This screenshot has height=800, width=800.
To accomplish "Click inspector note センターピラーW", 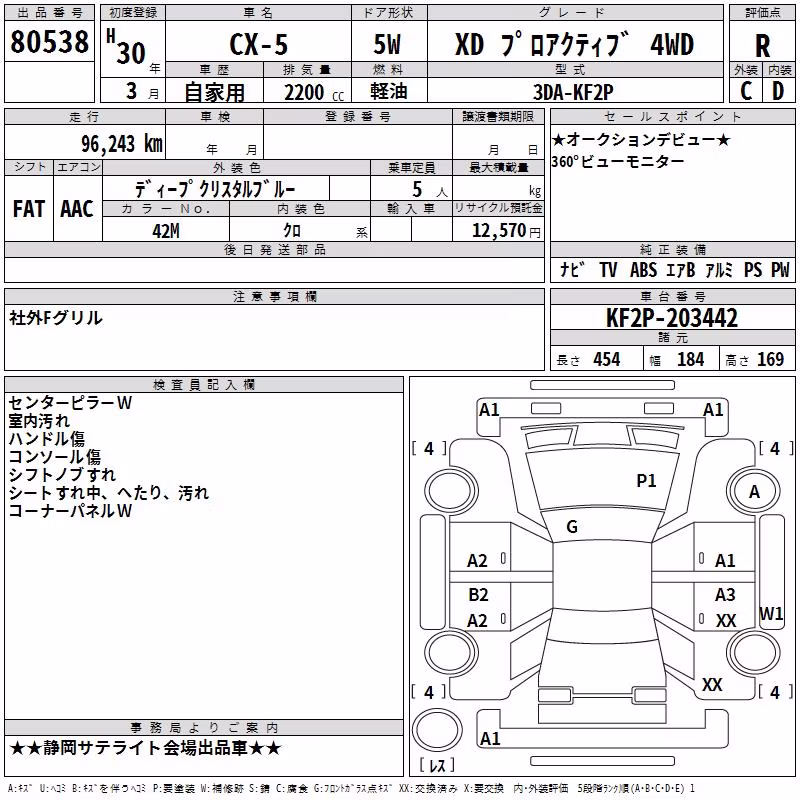I will [x=70, y=403].
